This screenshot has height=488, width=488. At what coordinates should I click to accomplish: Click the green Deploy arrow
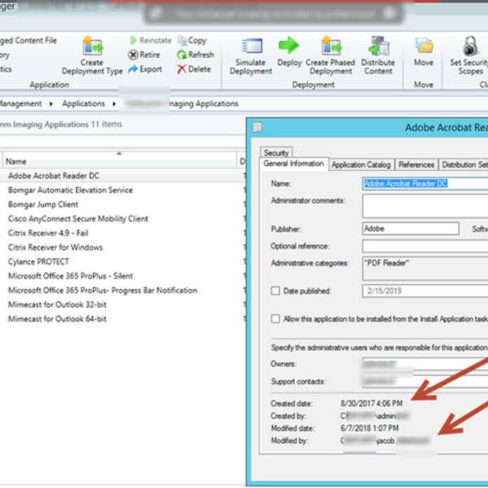(289, 45)
